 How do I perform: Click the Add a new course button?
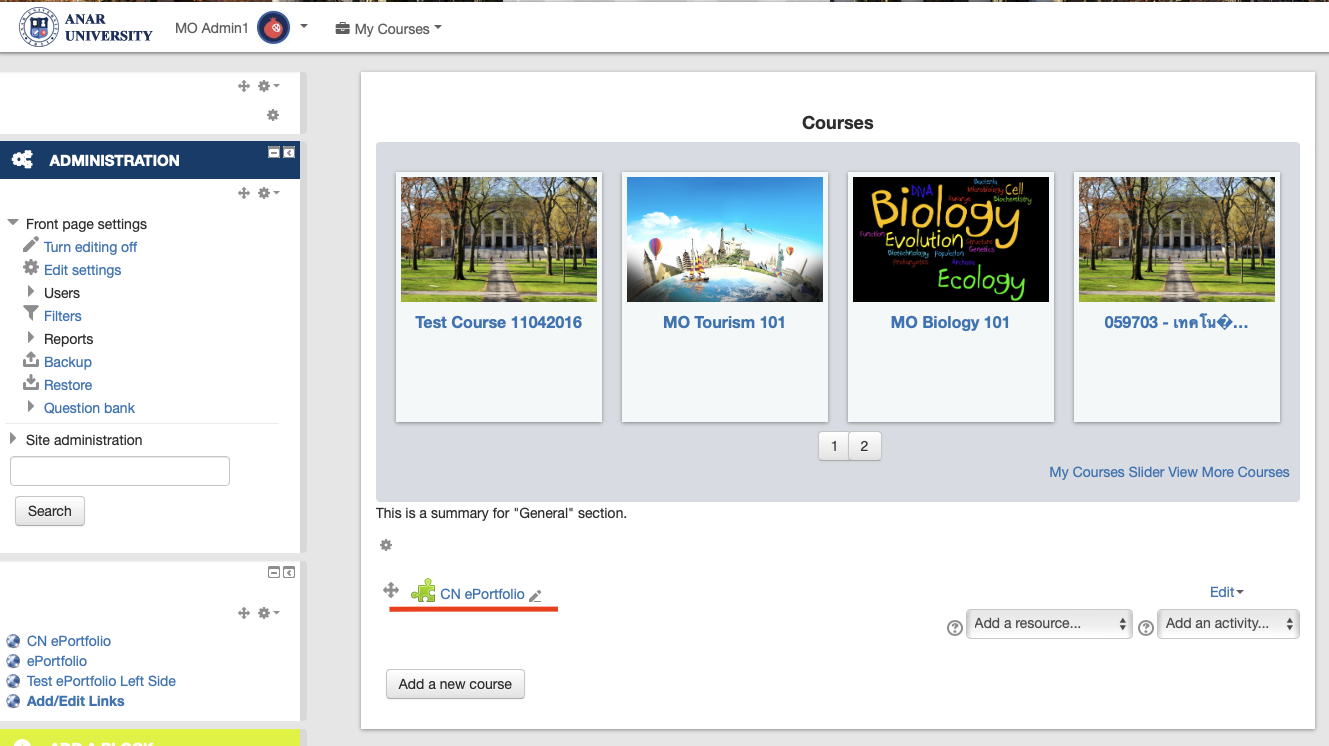pos(455,684)
